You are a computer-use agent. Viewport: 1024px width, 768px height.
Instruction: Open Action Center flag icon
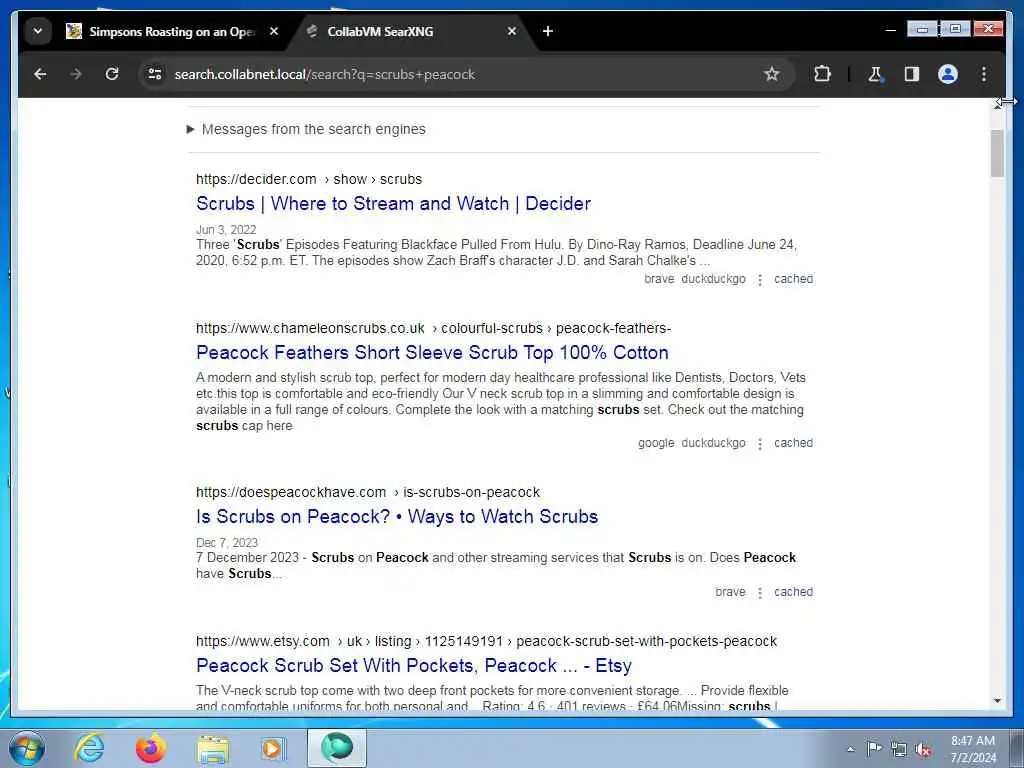pyautogui.click(x=874, y=749)
